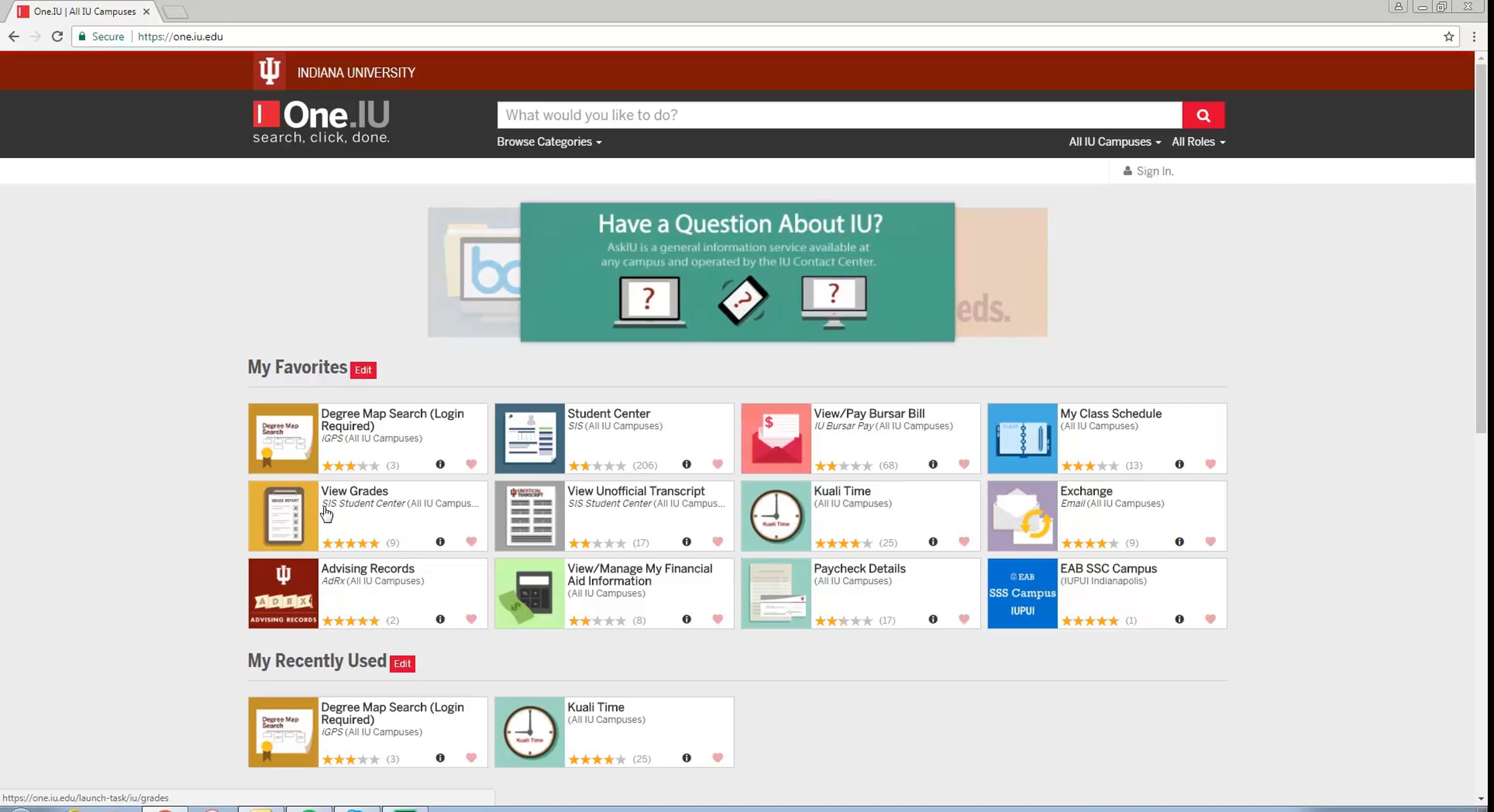Viewport: 1494px width, 812px height.
Task: Toggle the favorite heart on Advising Records
Action: (x=471, y=619)
